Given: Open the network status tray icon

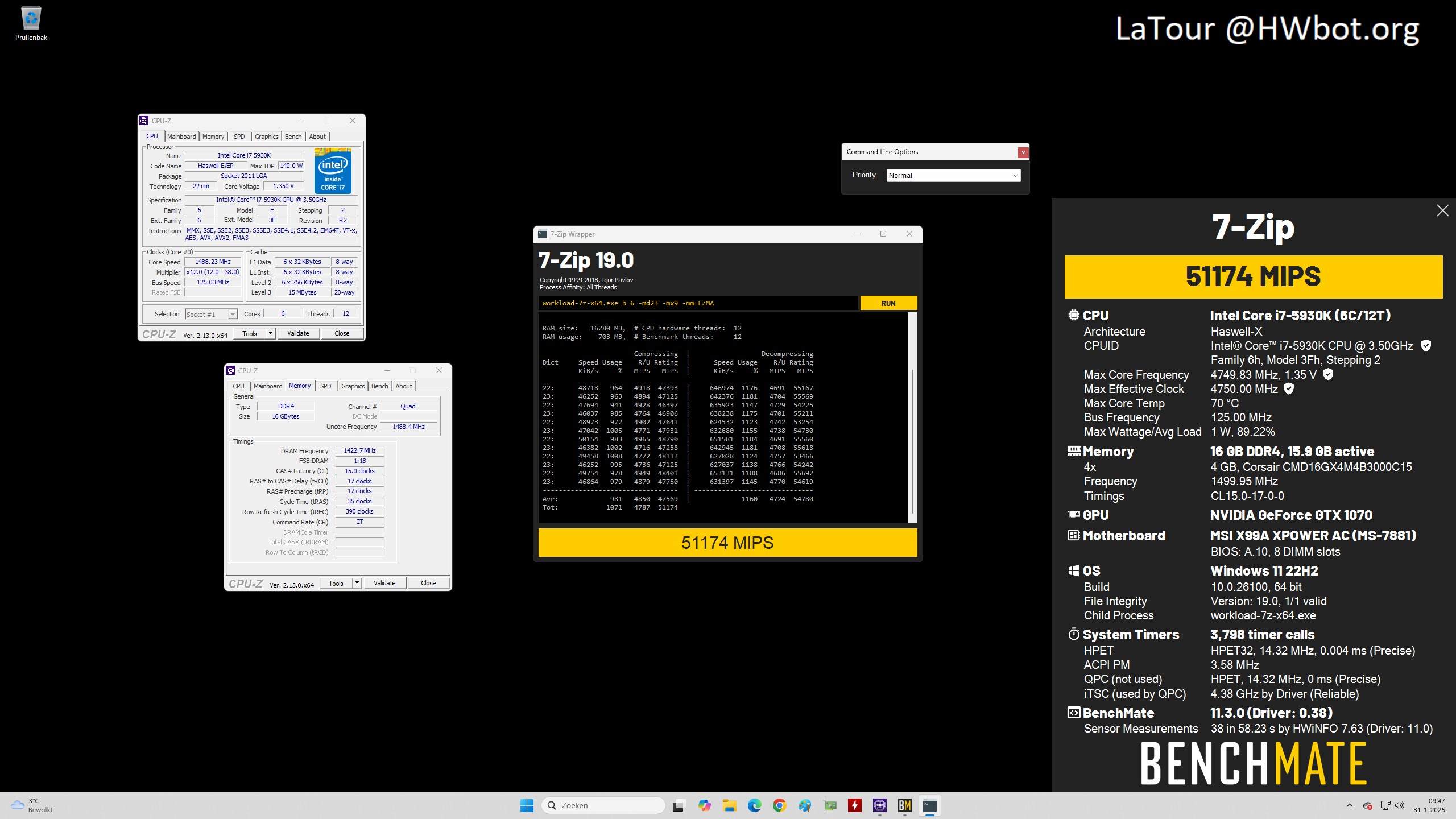Looking at the screenshot, I should pos(1386,805).
